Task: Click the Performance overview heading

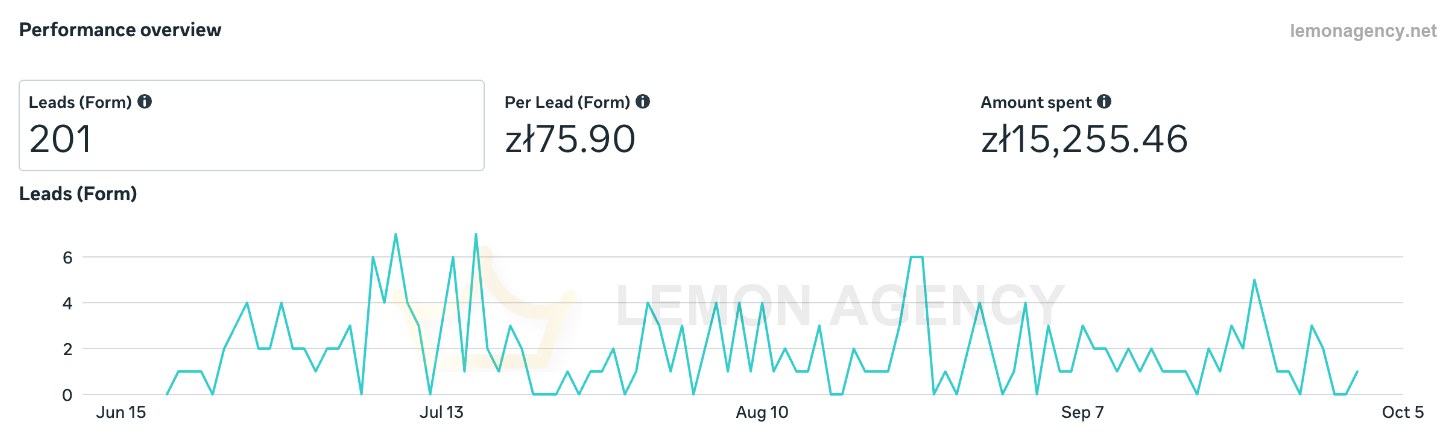Action: (120, 30)
